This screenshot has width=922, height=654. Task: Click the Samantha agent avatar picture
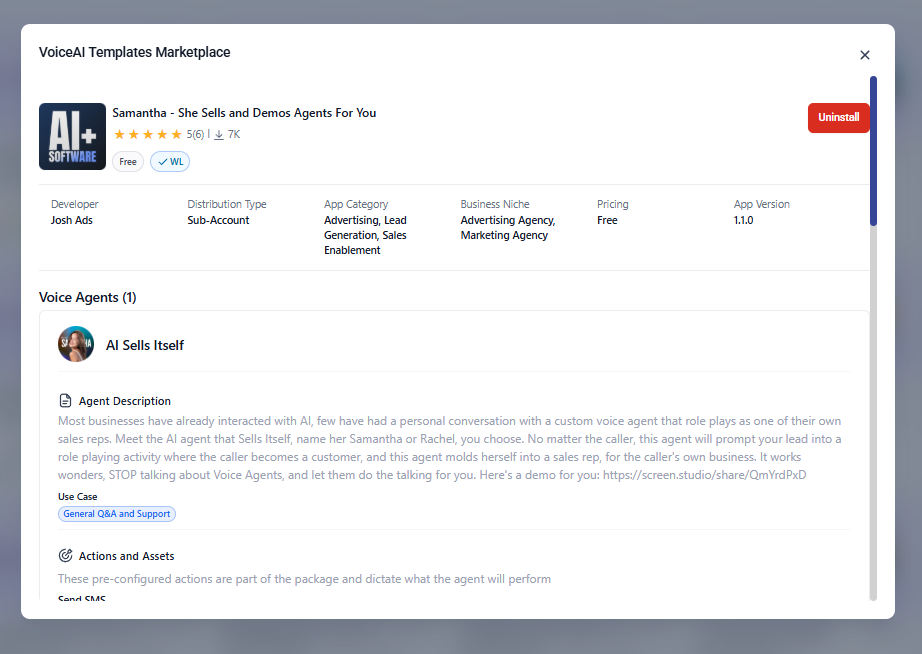pos(76,344)
